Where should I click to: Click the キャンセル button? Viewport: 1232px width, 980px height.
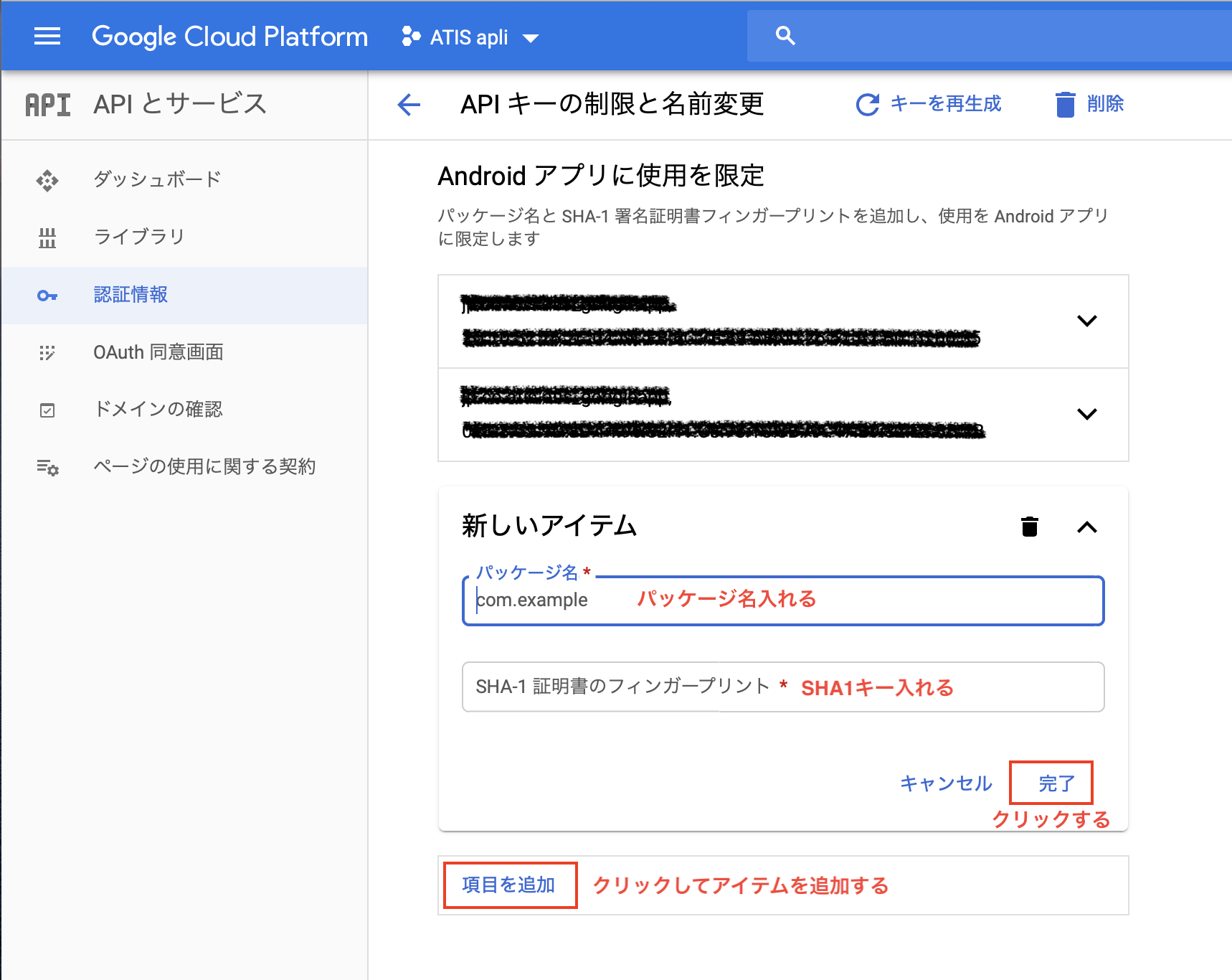point(946,783)
